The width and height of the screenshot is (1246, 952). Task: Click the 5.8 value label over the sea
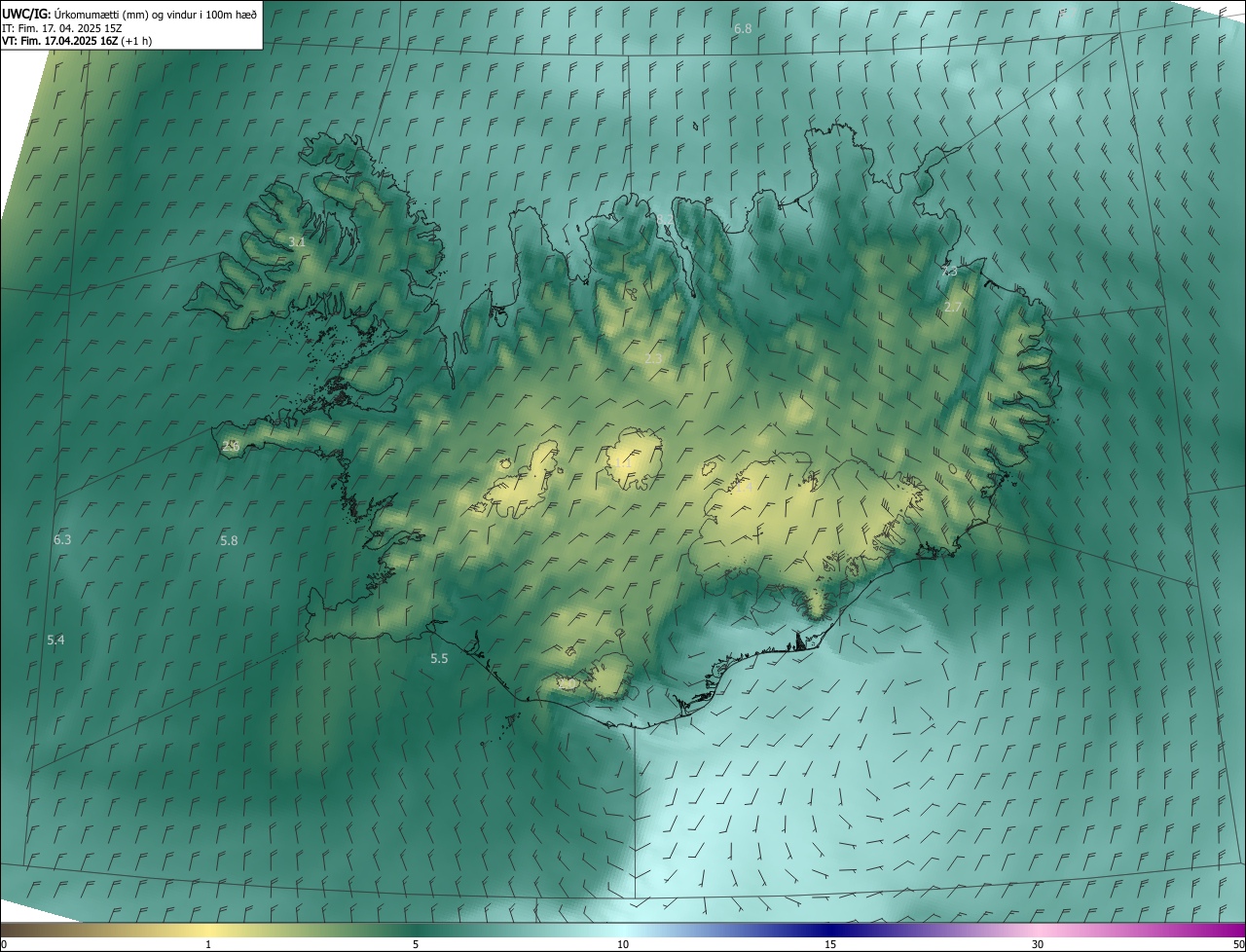click(x=229, y=540)
